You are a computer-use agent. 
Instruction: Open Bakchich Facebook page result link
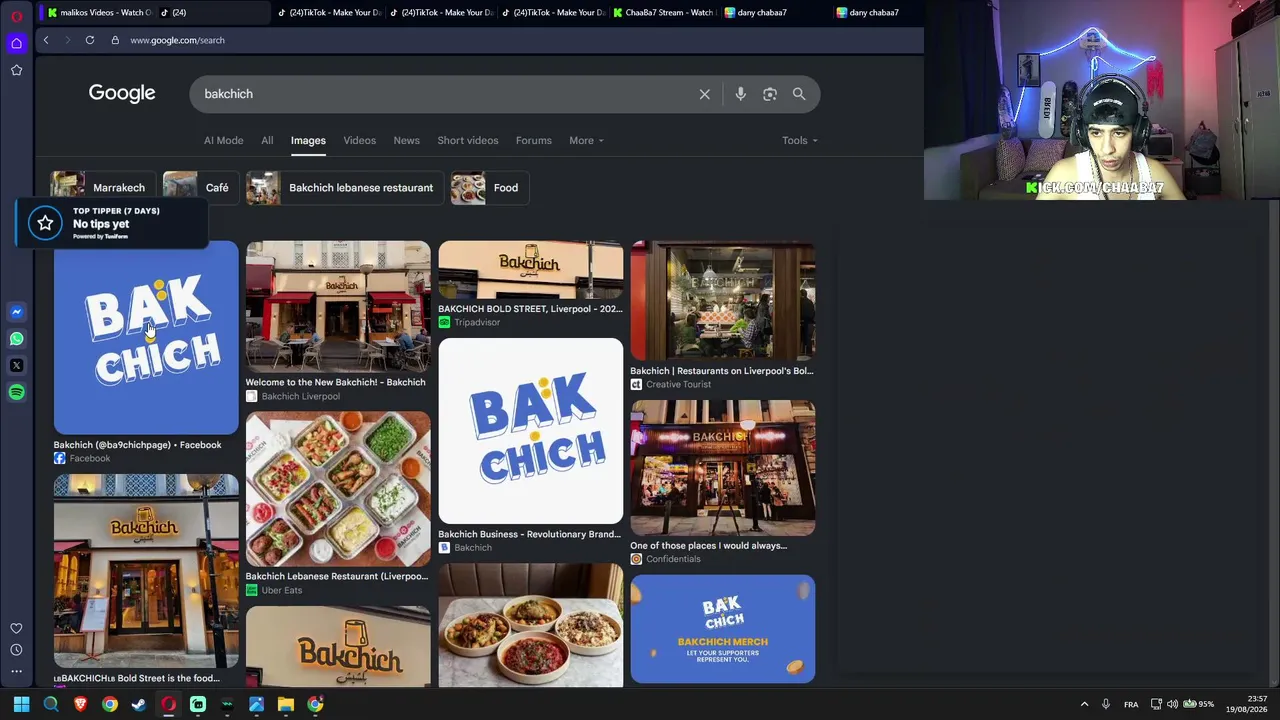pyautogui.click(x=138, y=445)
